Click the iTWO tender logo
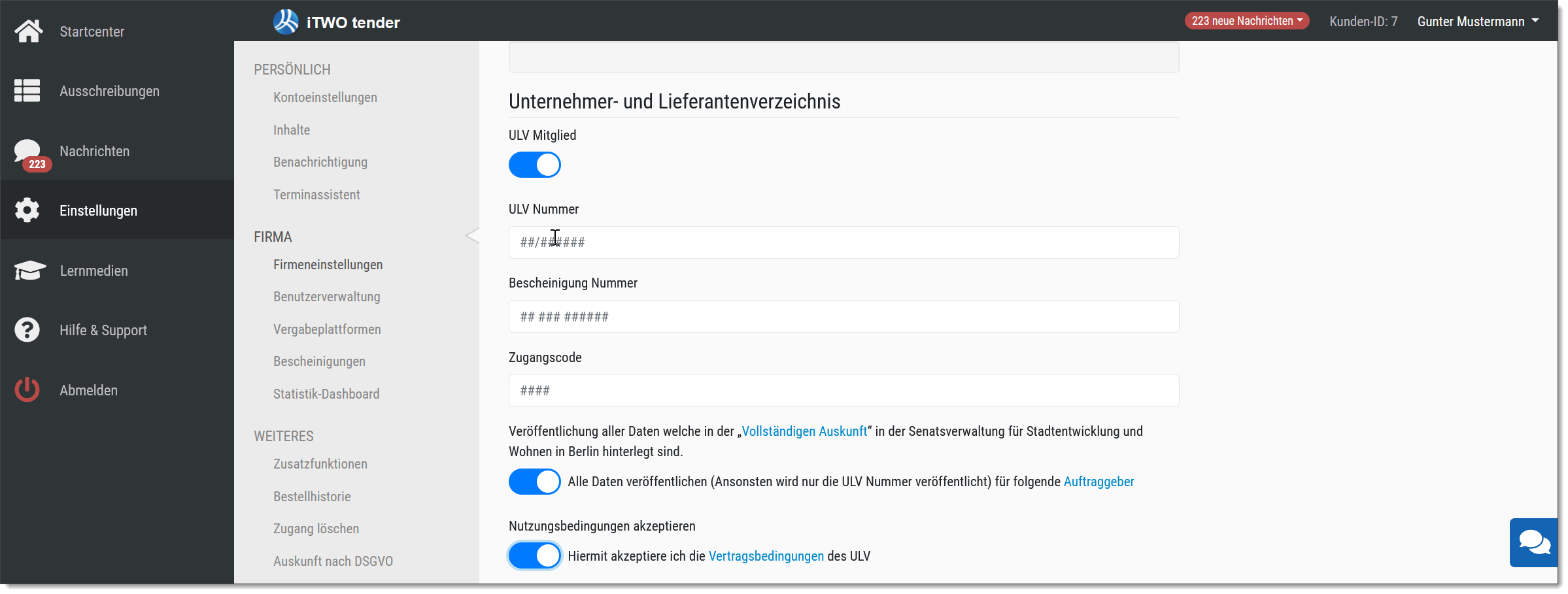Image resolution: width=1568 pixels, height=594 pixels. pos(337,22)
